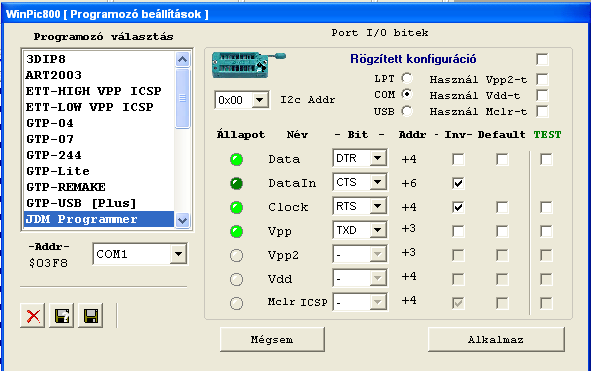Click the dark green DataIn status LED
This screenshot has width=591, height=371.
tap(236, 184)
